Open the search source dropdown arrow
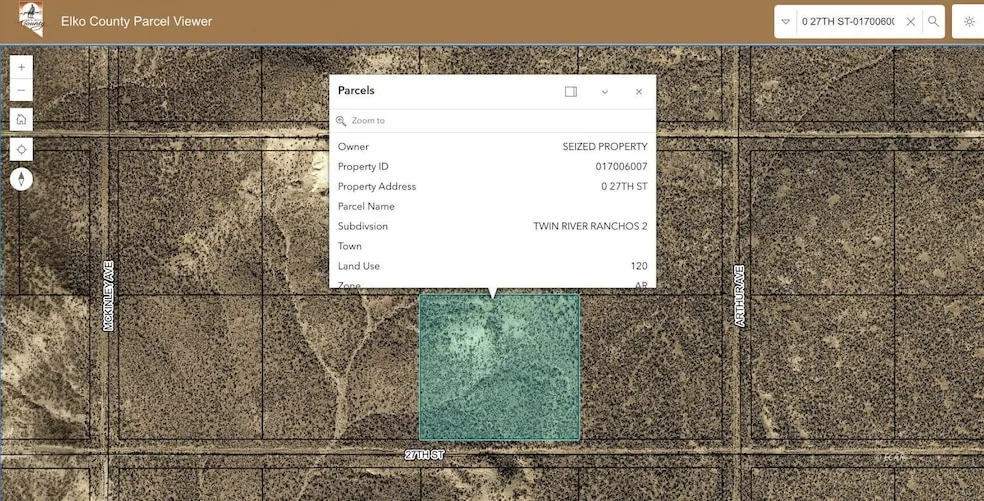 coord(786,22)
